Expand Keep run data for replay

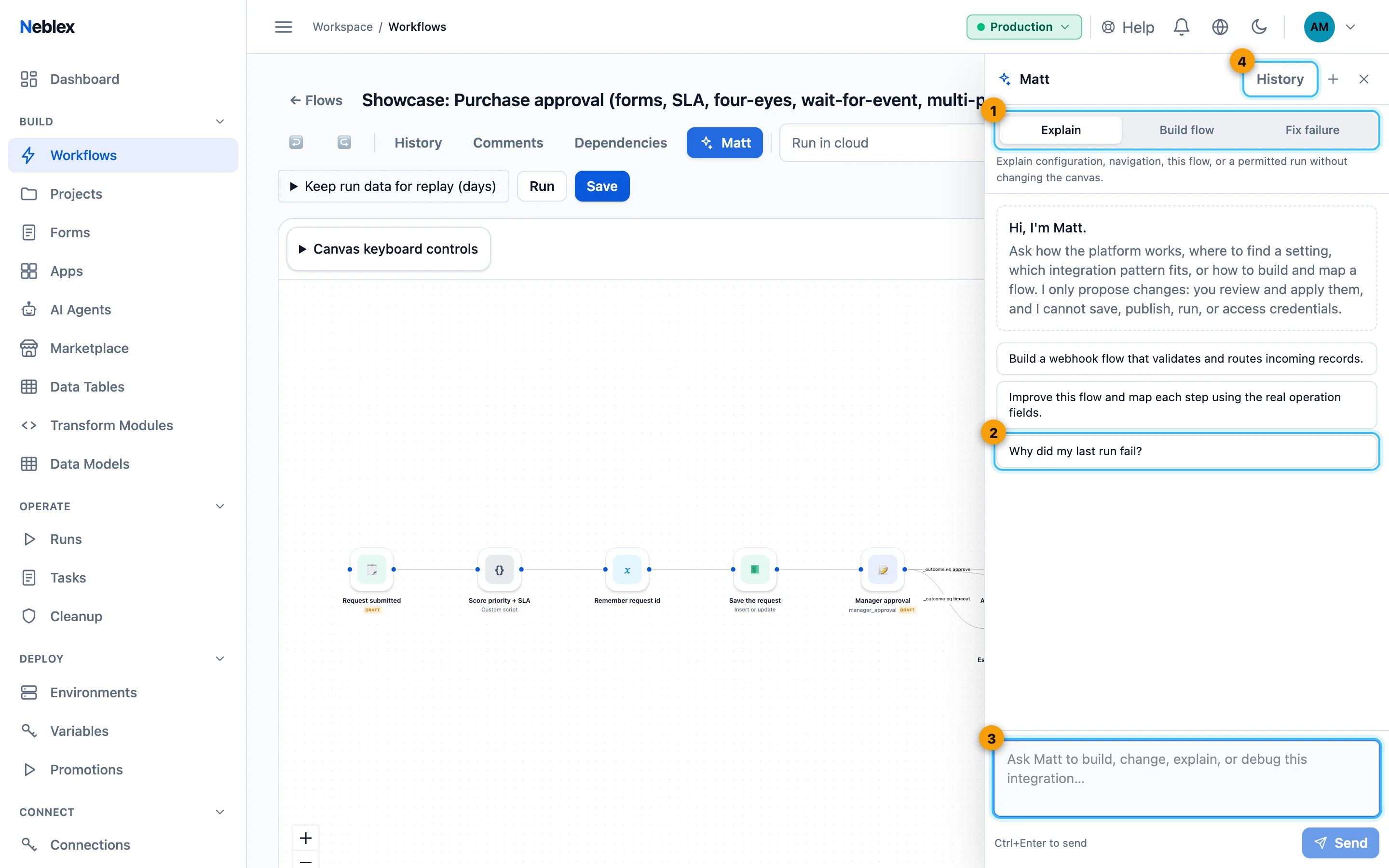coord(393,186)
